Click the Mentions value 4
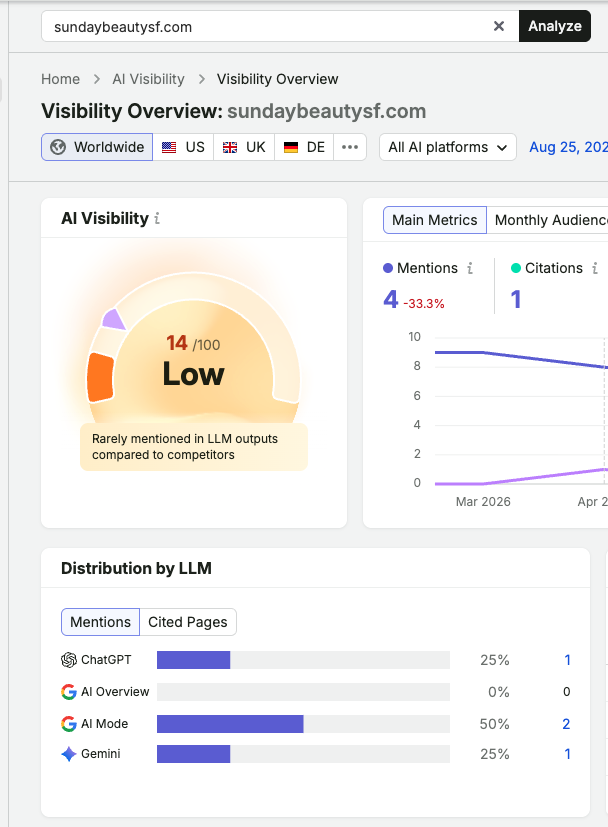The image size is (608, 827). (x=391, y=299)
